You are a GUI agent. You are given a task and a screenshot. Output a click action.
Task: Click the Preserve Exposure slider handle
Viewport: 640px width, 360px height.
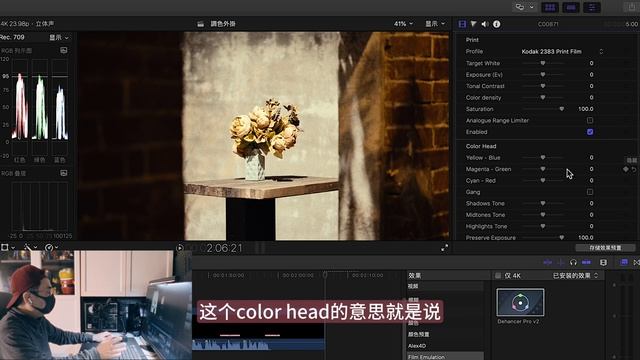562,238
